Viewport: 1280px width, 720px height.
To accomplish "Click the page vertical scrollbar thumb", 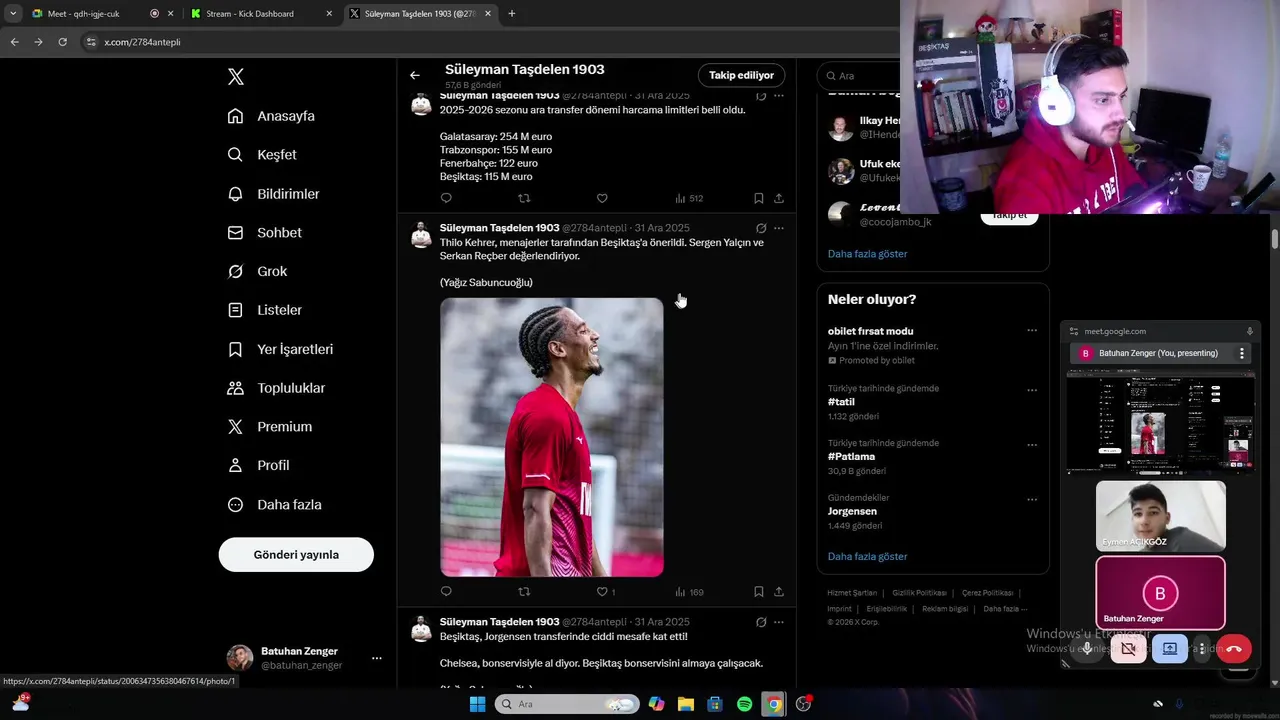I will pyautogui.click(x=1275, y=239).
